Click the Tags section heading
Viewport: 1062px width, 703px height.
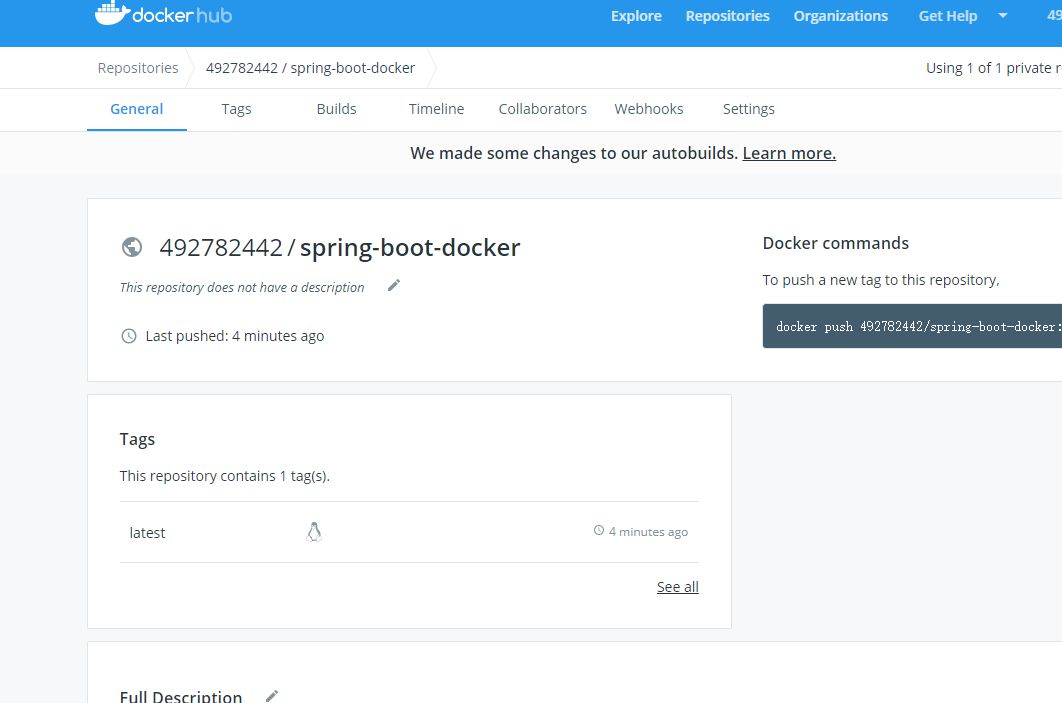tap(137, 440)
